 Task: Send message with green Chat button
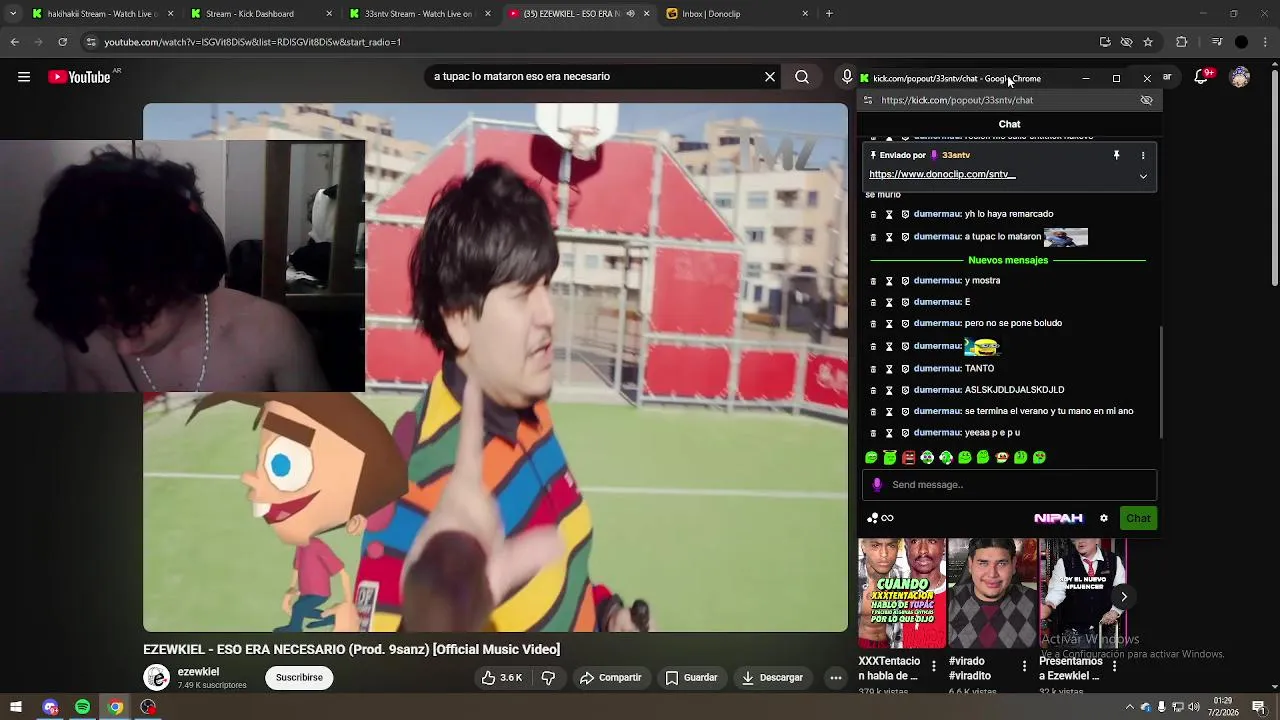(x=1138, y=518)
